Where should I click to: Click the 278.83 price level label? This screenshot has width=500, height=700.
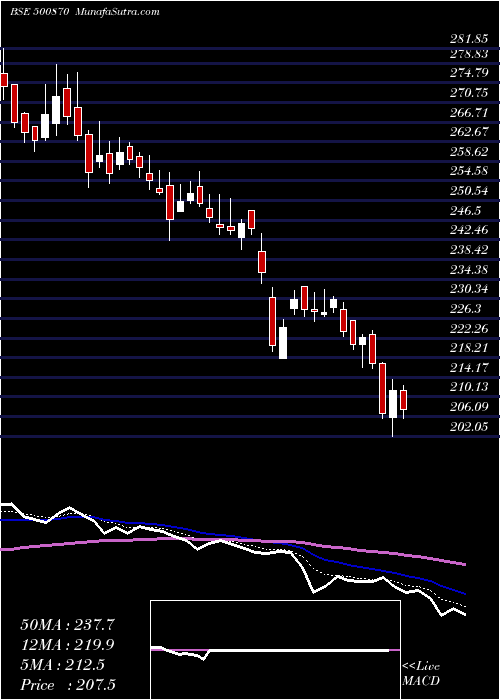coord(468,54)
